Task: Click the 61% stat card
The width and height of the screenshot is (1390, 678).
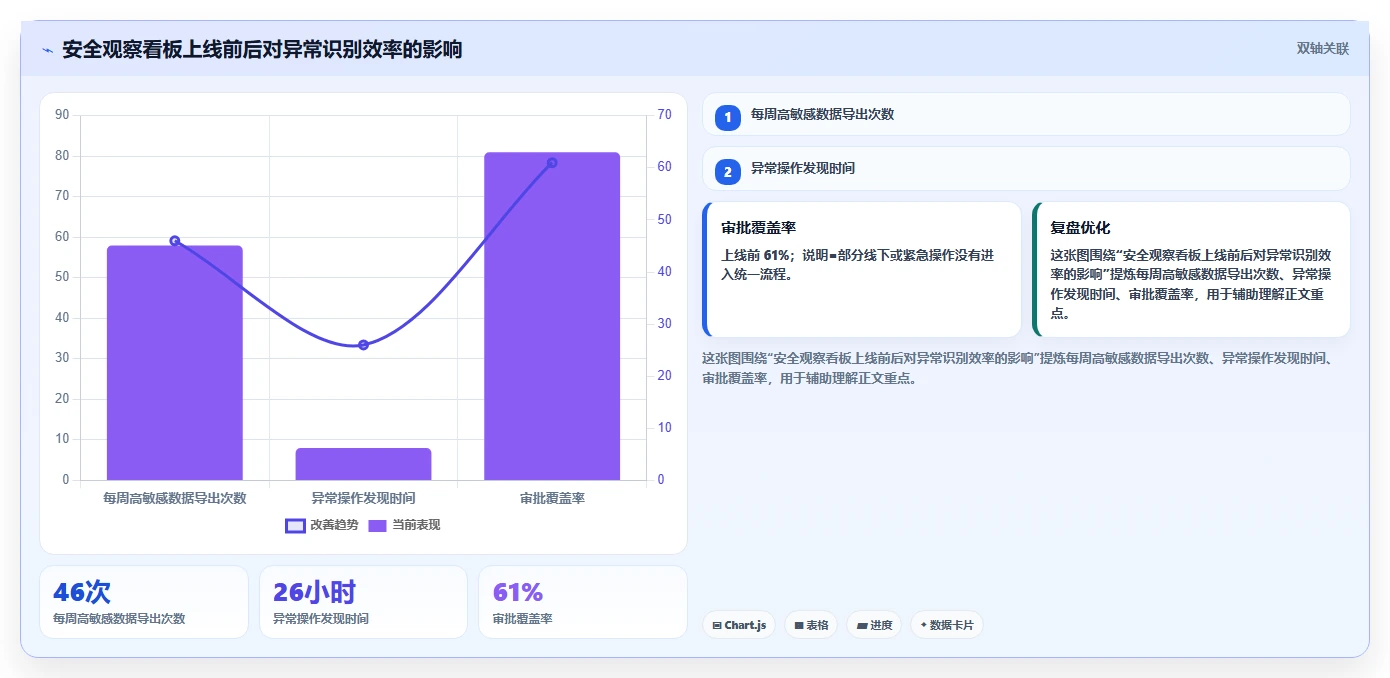Action: coord(583,602)
